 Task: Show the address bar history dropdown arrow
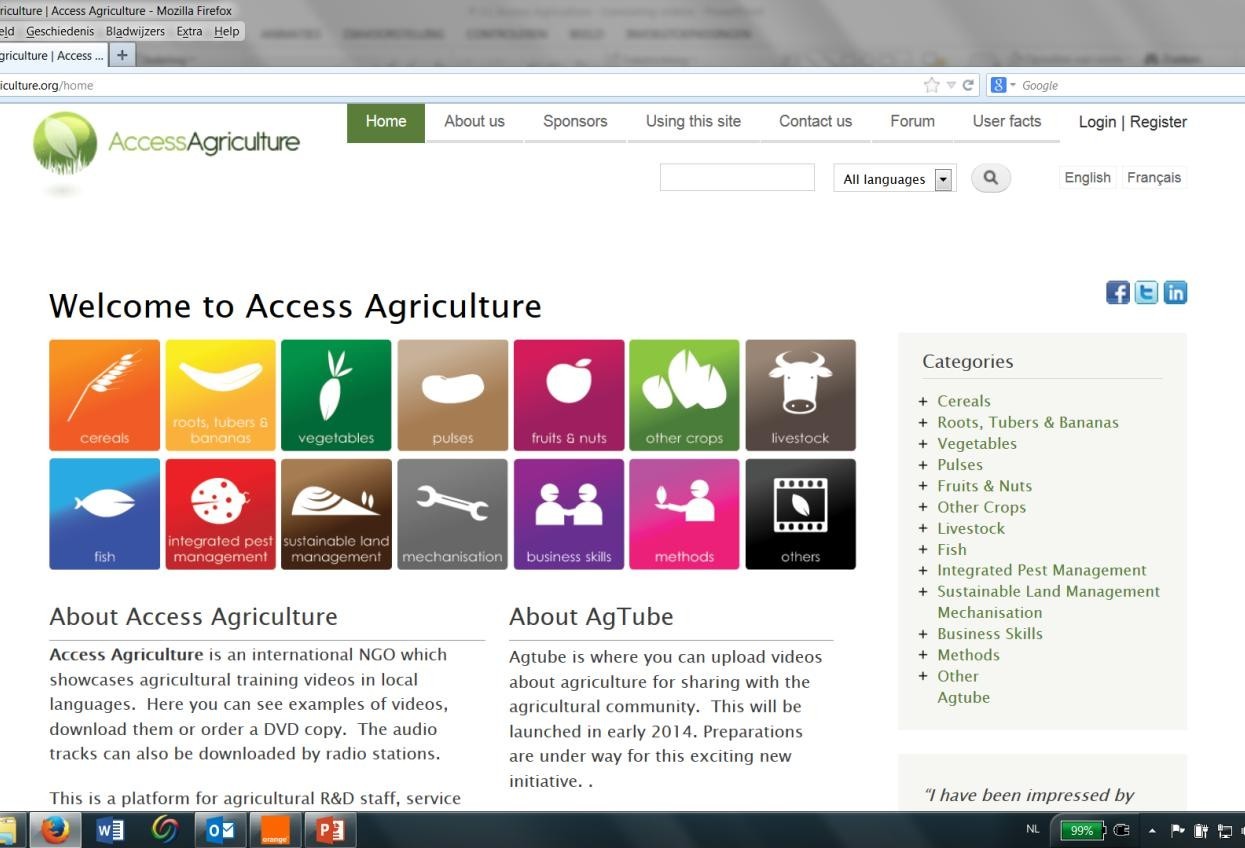point(951,85)
